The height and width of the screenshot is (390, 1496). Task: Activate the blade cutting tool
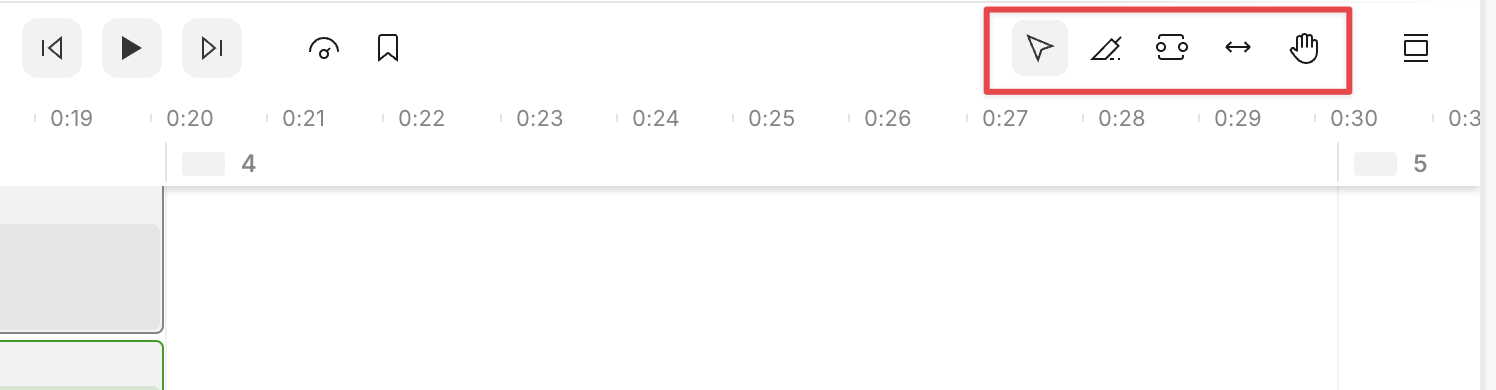1105,48
